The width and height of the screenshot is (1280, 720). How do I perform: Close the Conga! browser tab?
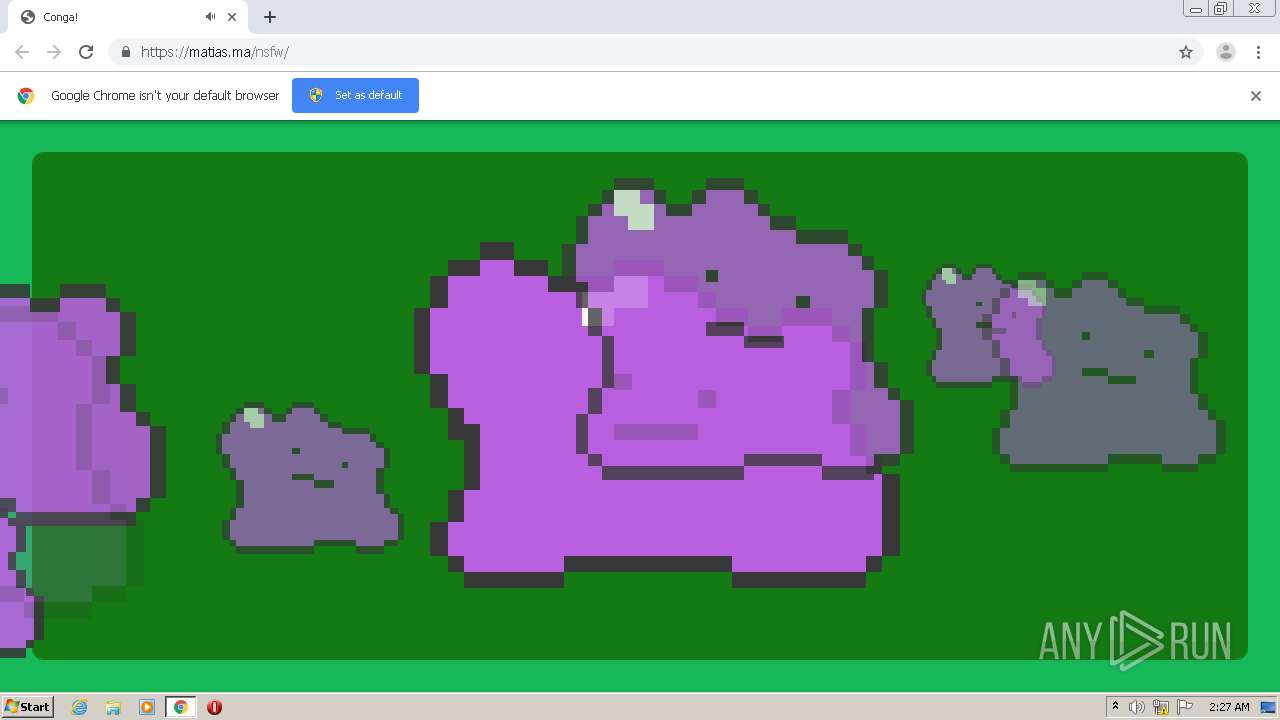232,17
